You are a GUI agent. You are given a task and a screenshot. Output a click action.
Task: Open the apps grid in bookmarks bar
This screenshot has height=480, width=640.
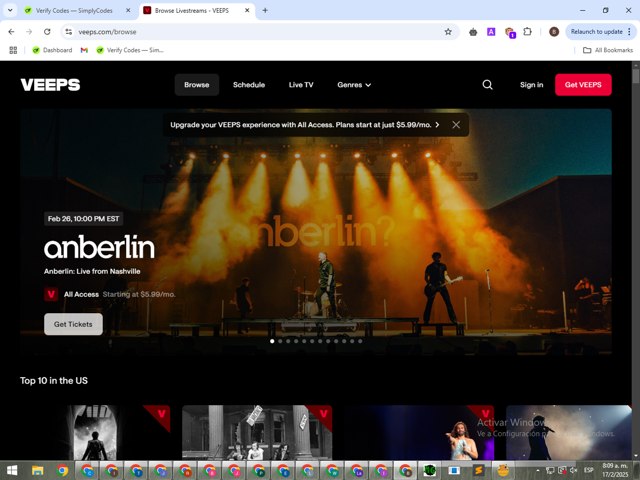(13, 50)
